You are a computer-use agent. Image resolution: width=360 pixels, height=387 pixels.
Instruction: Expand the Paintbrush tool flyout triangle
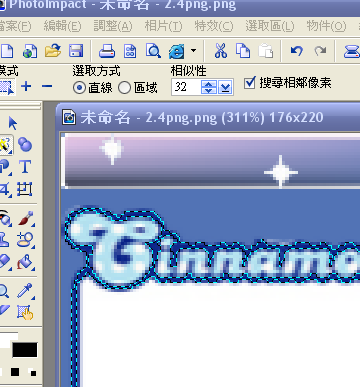tap(33, 224)
